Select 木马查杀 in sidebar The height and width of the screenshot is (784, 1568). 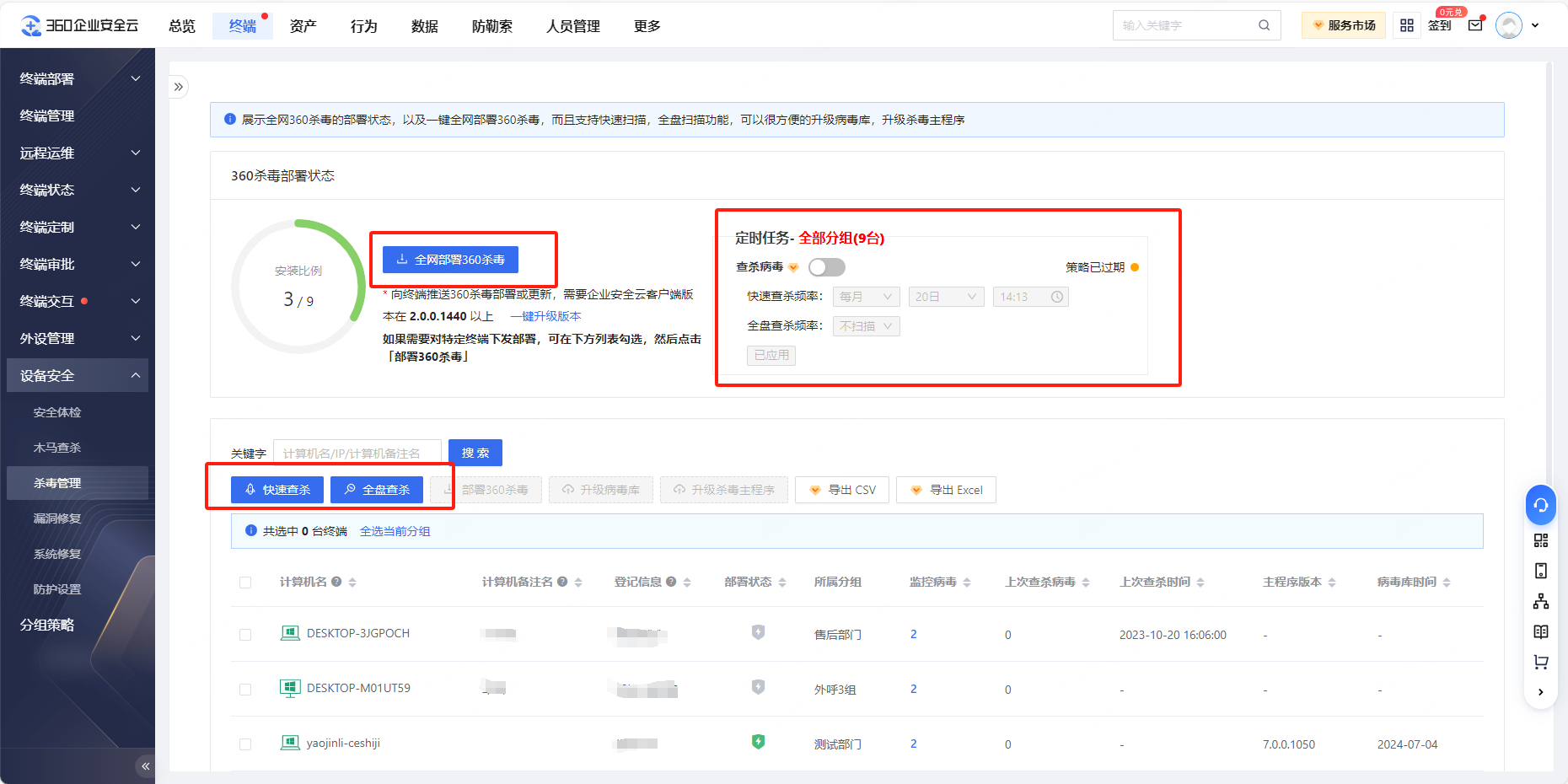pyautogui.click(x=57, y=448)
